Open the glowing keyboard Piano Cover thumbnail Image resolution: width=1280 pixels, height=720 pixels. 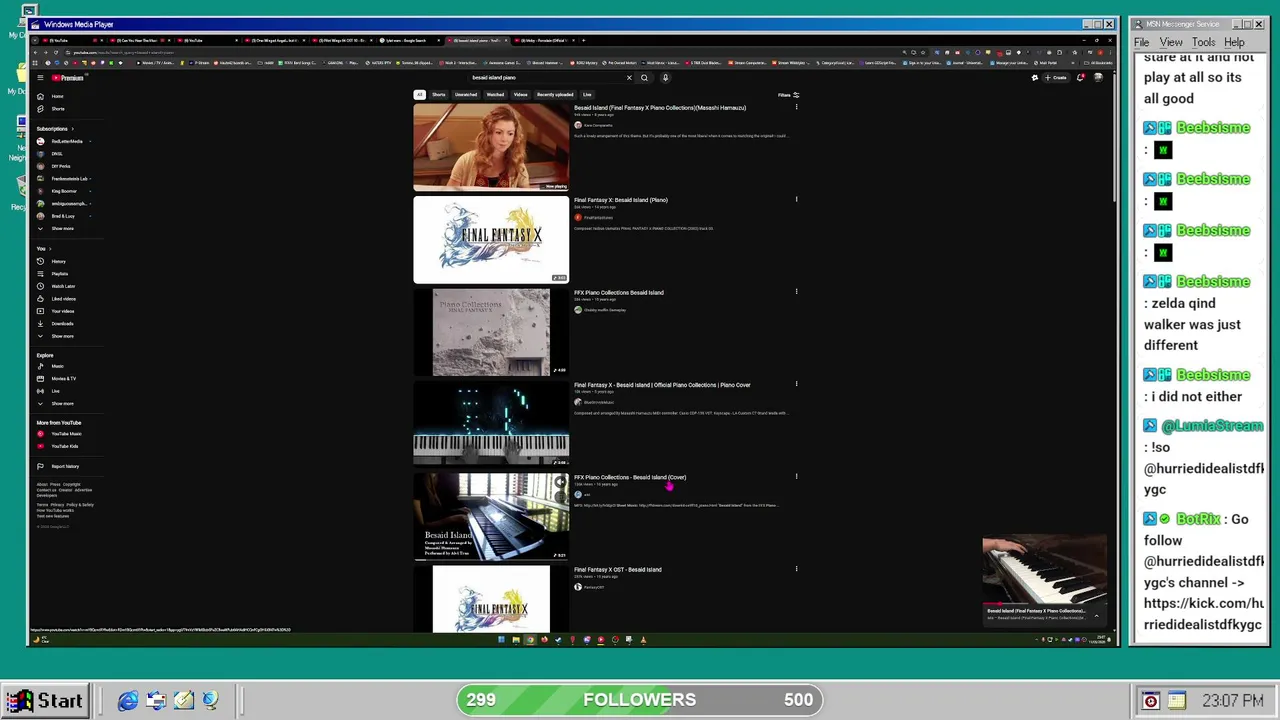(x=491, y=424)
